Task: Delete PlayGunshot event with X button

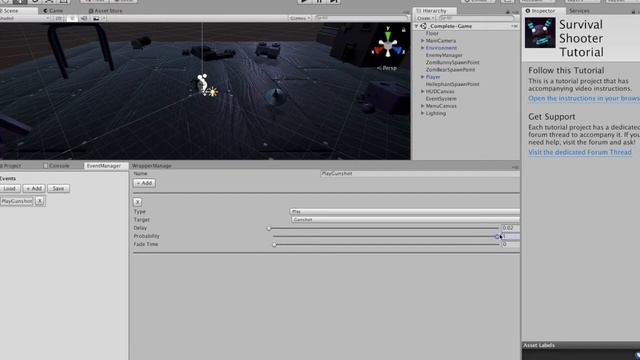Action: point(40,201)
